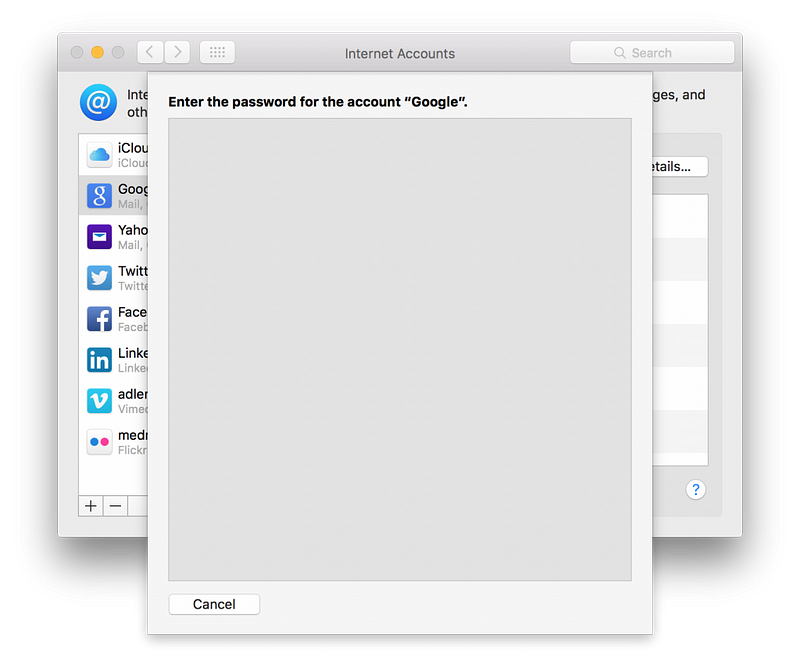Click the iCloud account icon

(x=99, y=154)
